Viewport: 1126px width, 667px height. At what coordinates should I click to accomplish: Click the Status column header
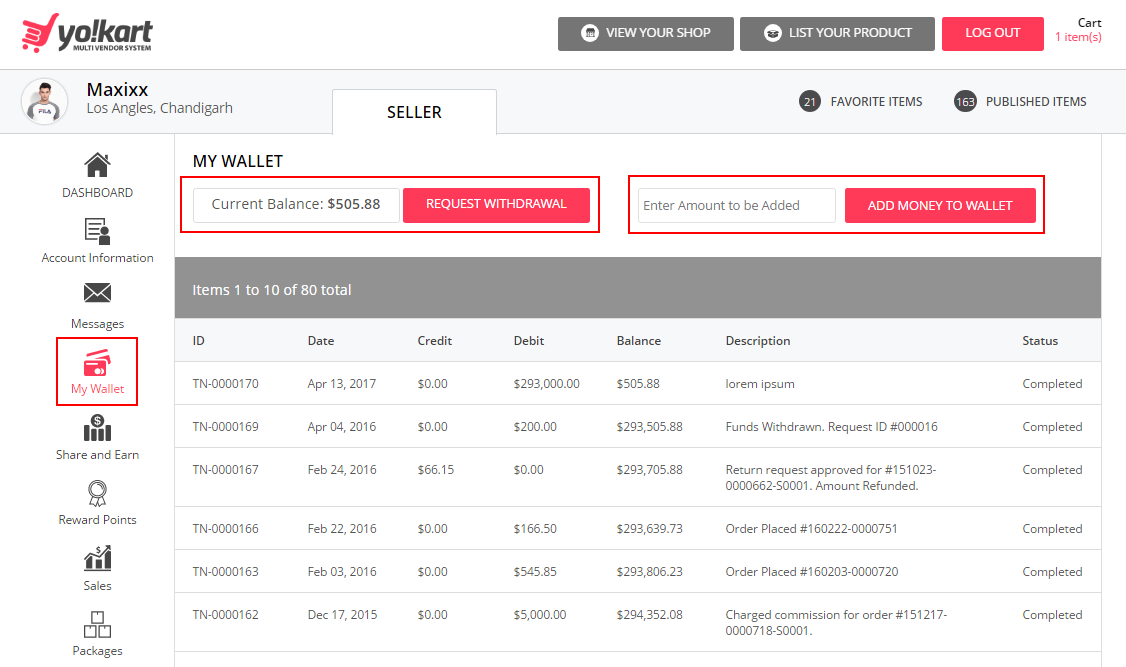pos(1040,341)
